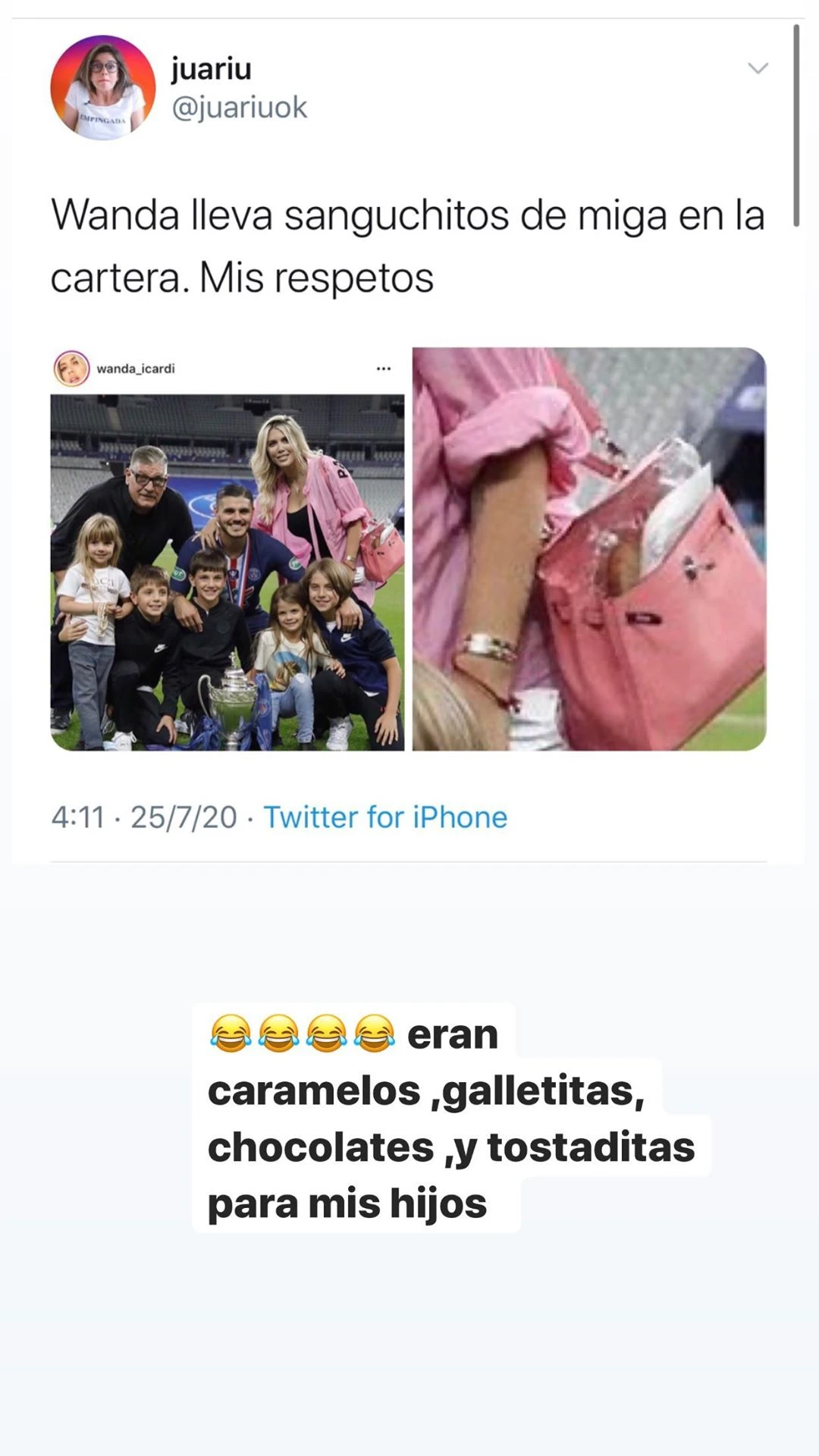819x1456 pixels.
Task: Open the juariu display name
Action: [211, 68]
